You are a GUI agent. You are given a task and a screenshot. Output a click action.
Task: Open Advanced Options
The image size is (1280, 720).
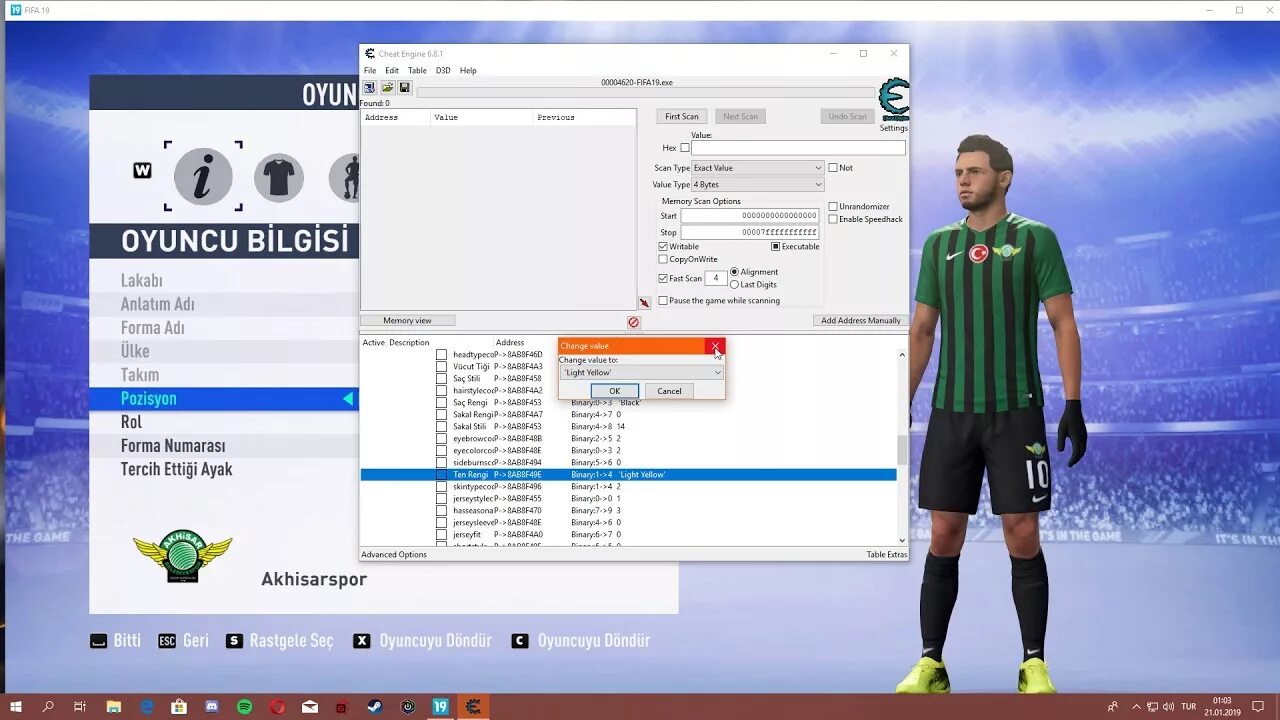(x=394, y=555)
